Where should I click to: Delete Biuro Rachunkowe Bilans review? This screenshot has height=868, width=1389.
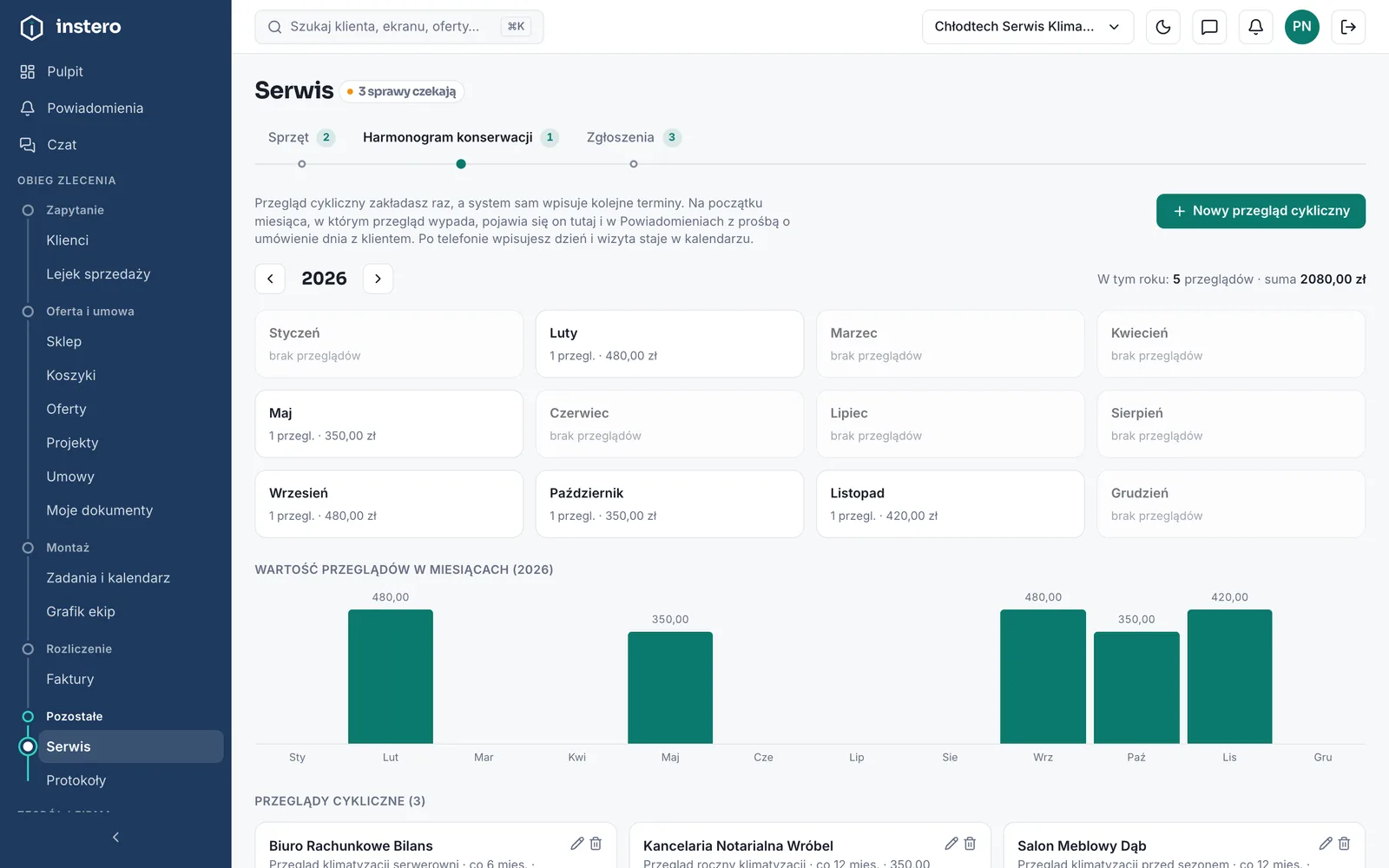click(x=596, y=844)
